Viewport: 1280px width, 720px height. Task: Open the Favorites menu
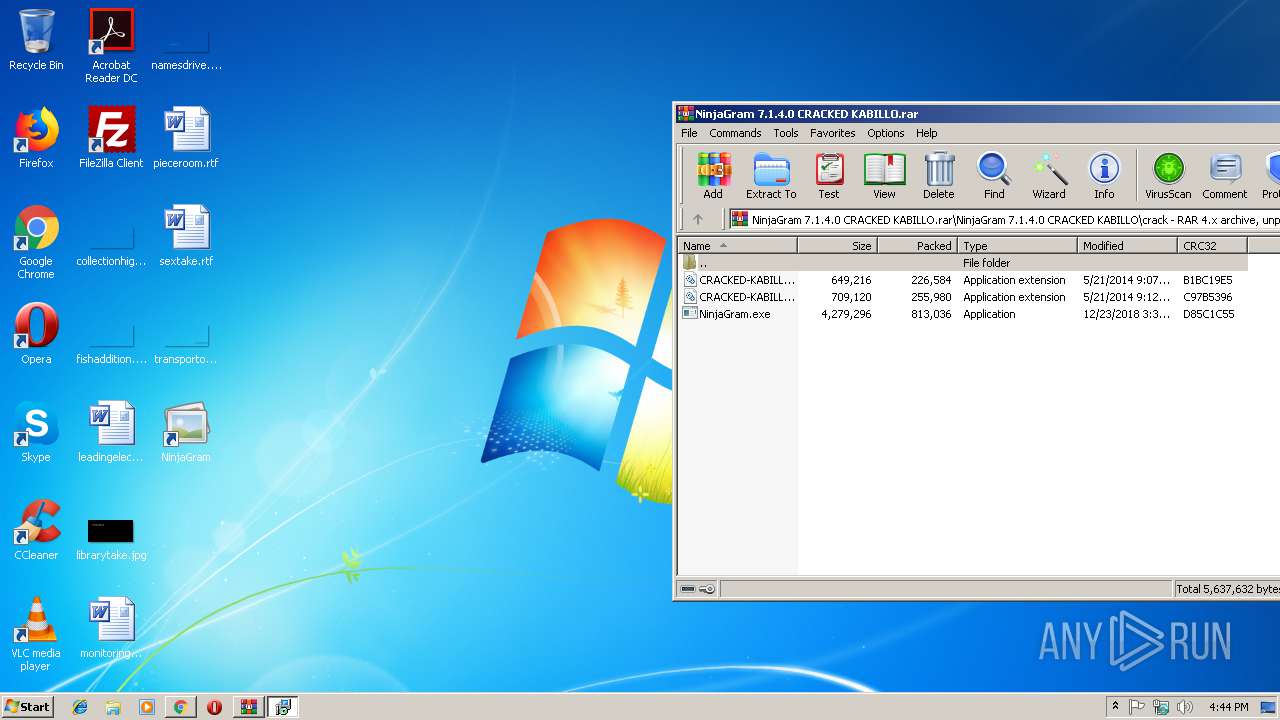point(833,133)
